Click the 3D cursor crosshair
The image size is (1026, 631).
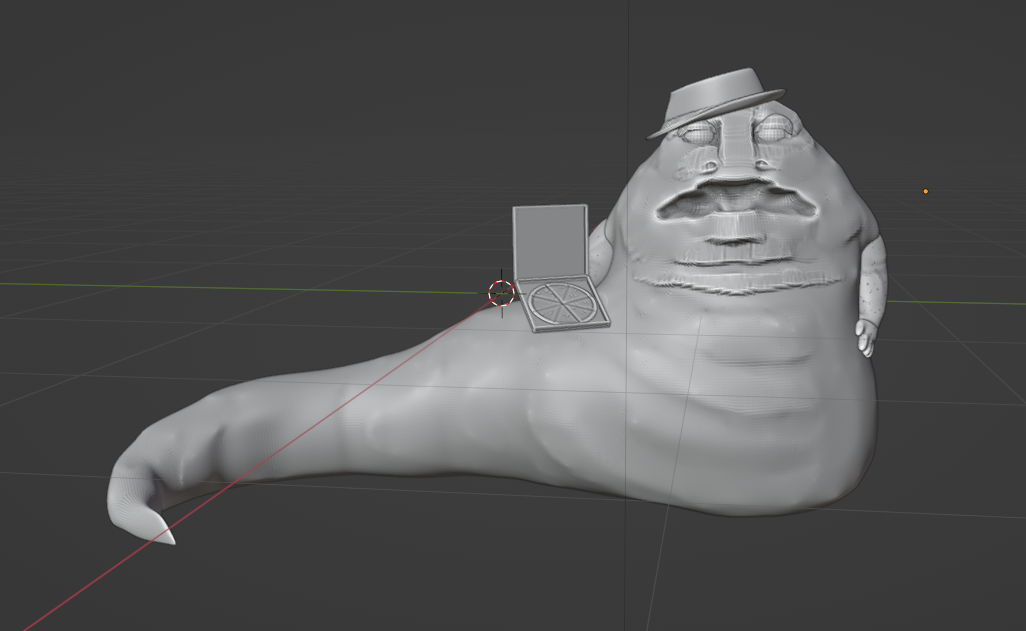501,292
